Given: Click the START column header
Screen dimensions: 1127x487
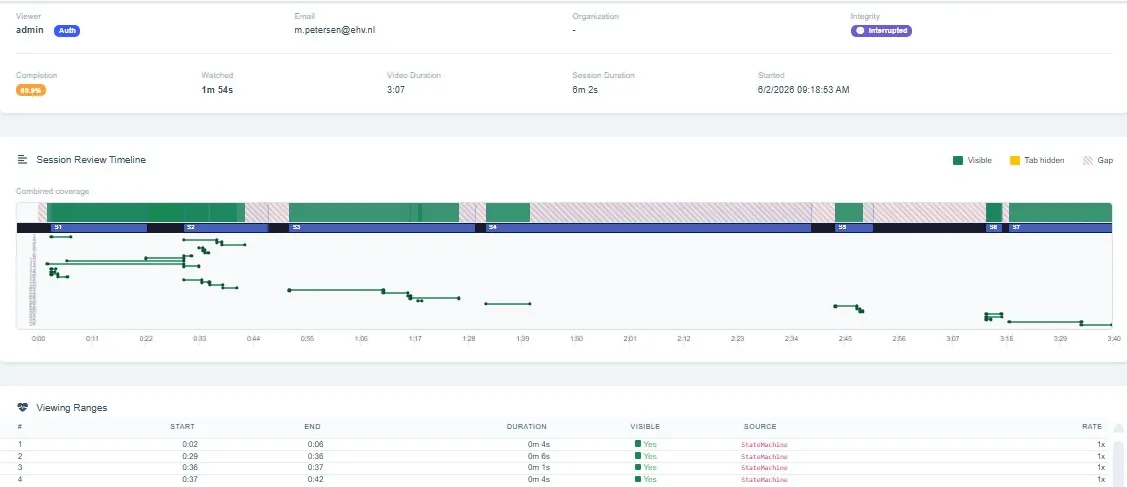Looking at the screenshot, I should tap(182, 427).
